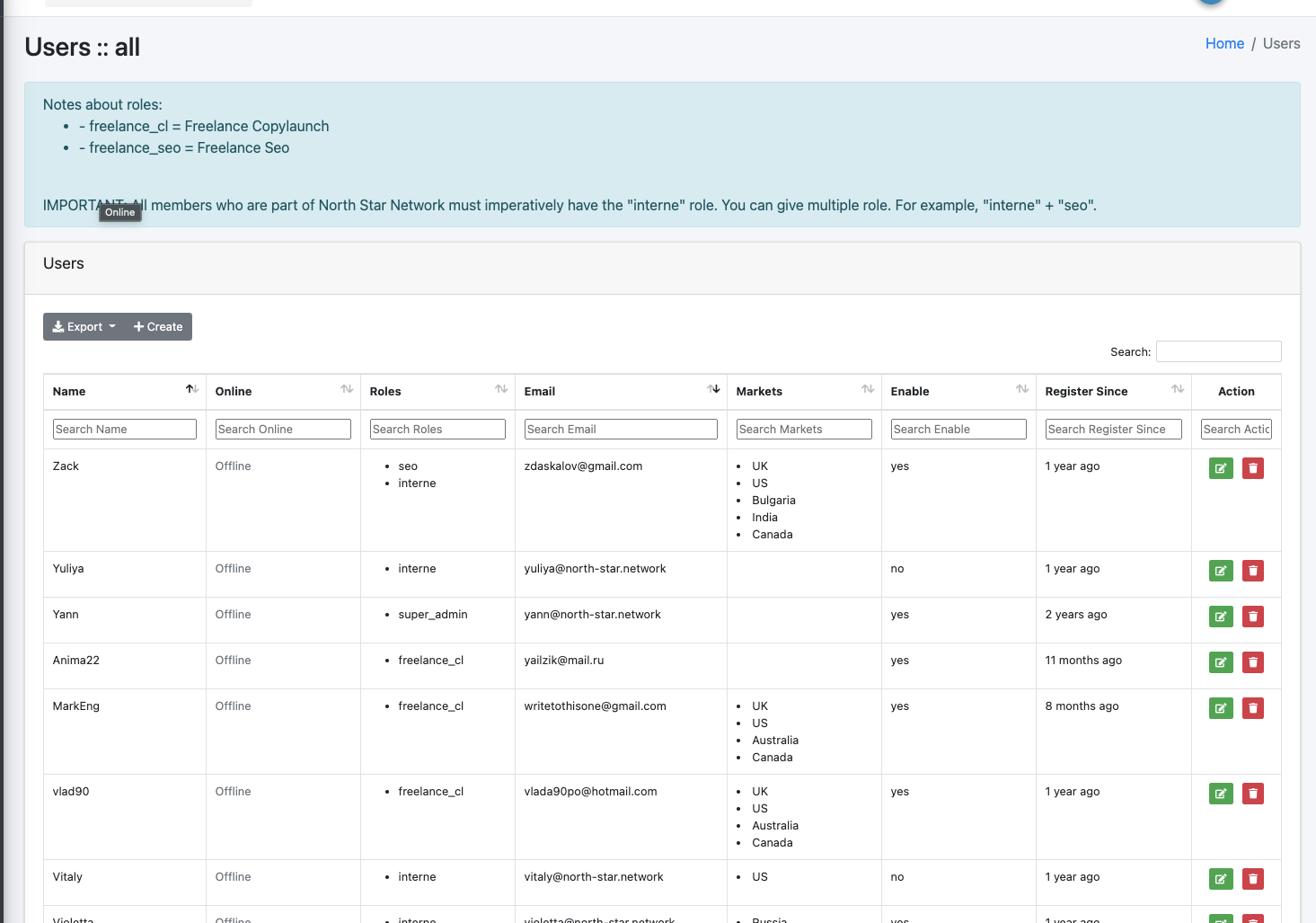
Task: Open the Export dropdown menu
Action: [84, 327]
